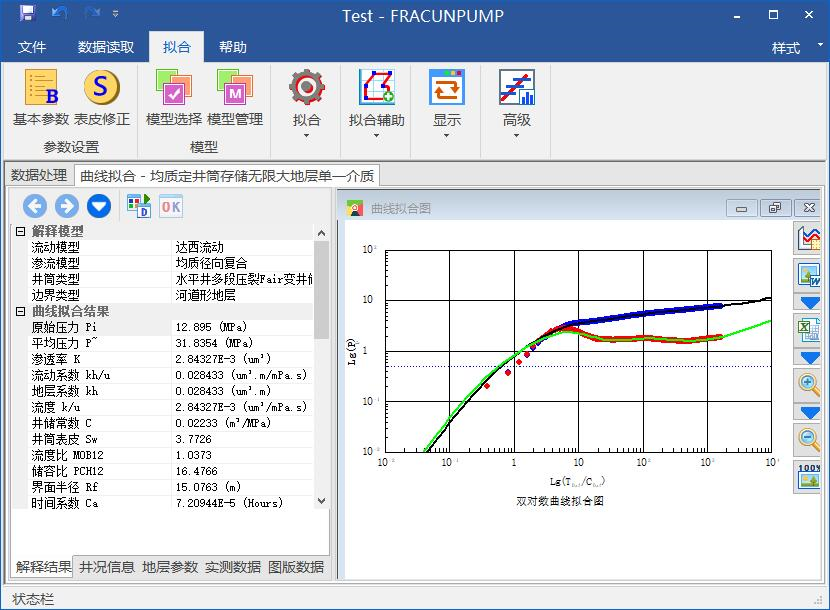Launch 模型选择 model selection
Viewport: 830px width, 610px height.
[174, 98]
